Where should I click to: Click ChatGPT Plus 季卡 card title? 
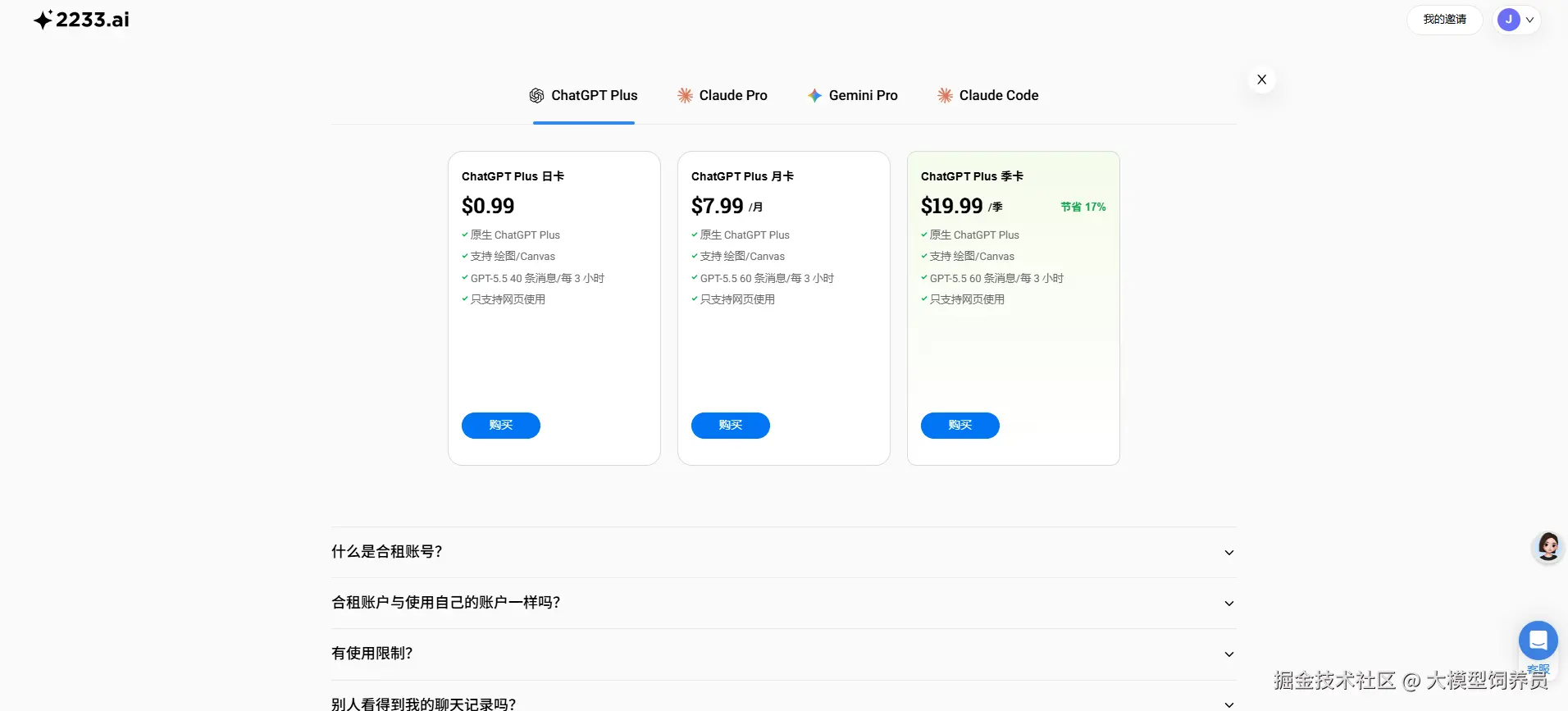pyautogui.click(x=972, y=176)
